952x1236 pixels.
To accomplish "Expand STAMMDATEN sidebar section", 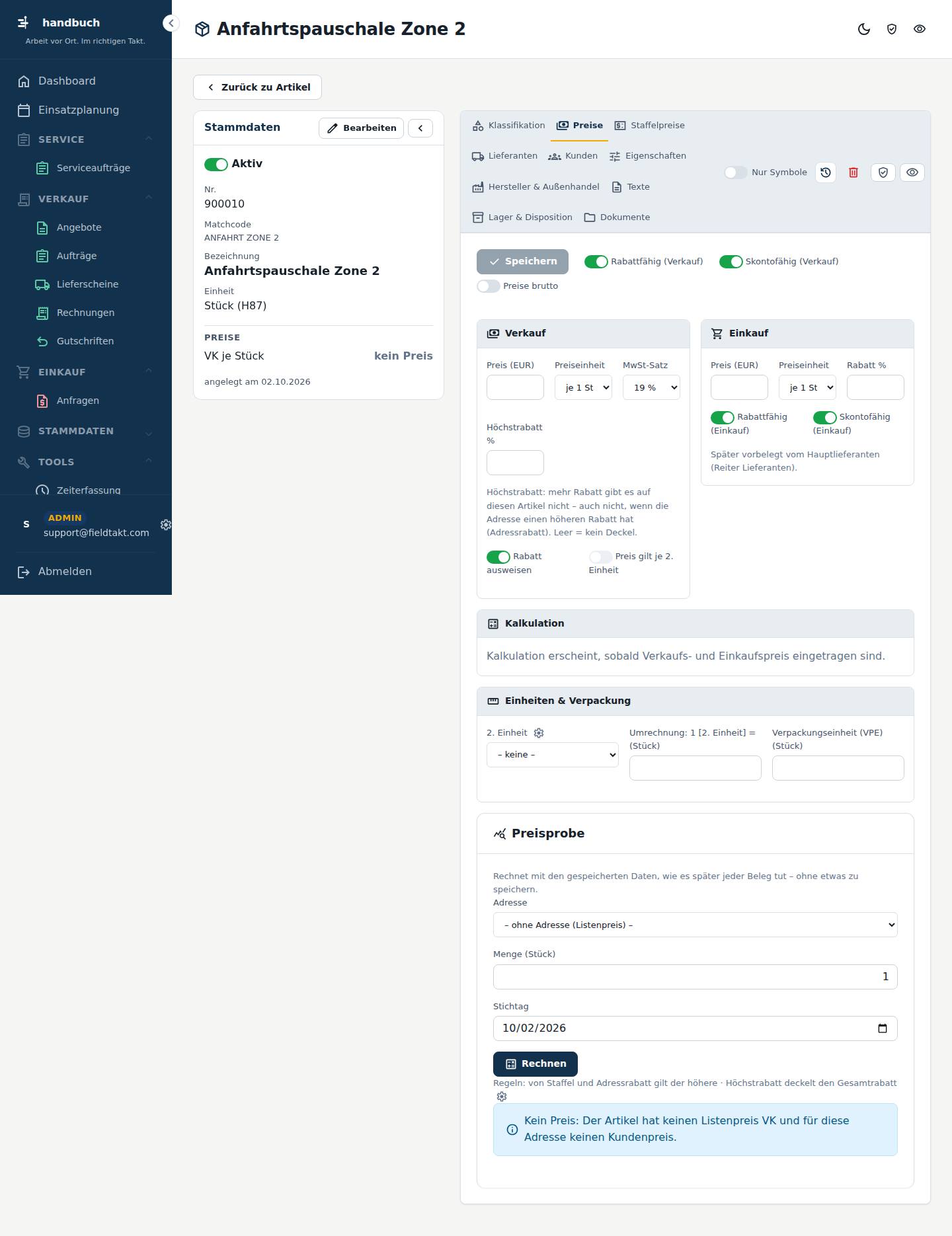I will (x=86, y=431).
